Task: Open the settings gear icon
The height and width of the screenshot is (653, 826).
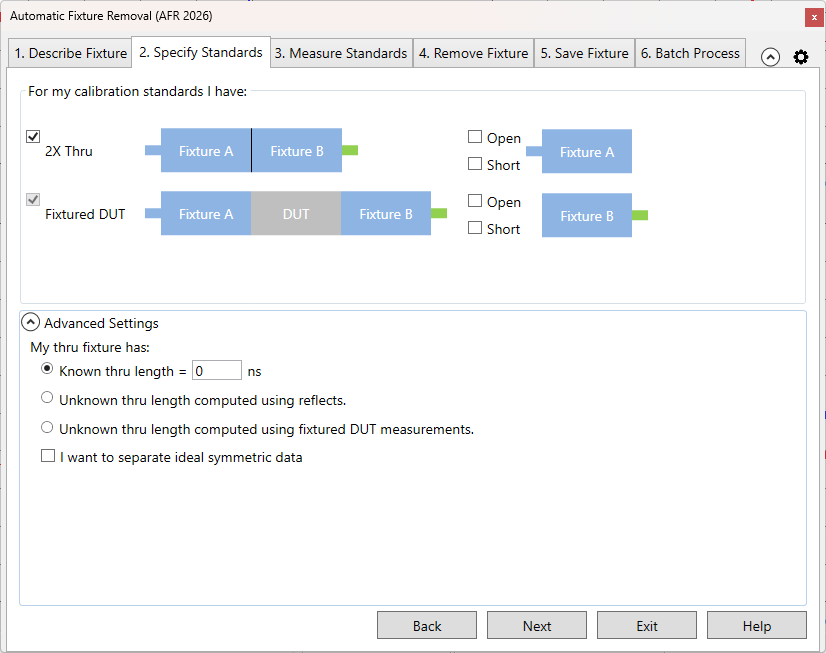Action: [x=800, y=57]
